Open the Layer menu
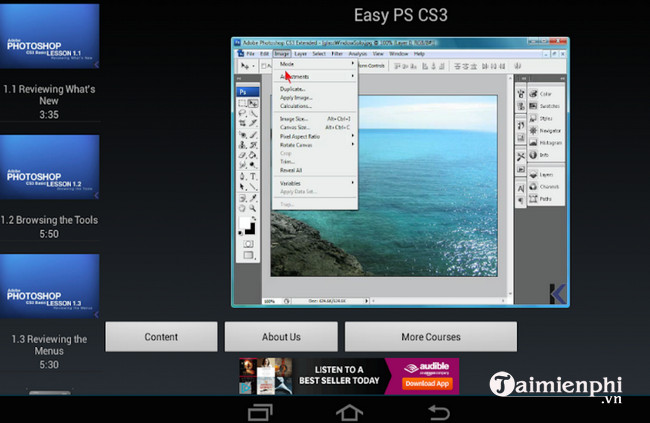Image resolution: width=650 pixels, height=423 pixels. click(300, 54)
